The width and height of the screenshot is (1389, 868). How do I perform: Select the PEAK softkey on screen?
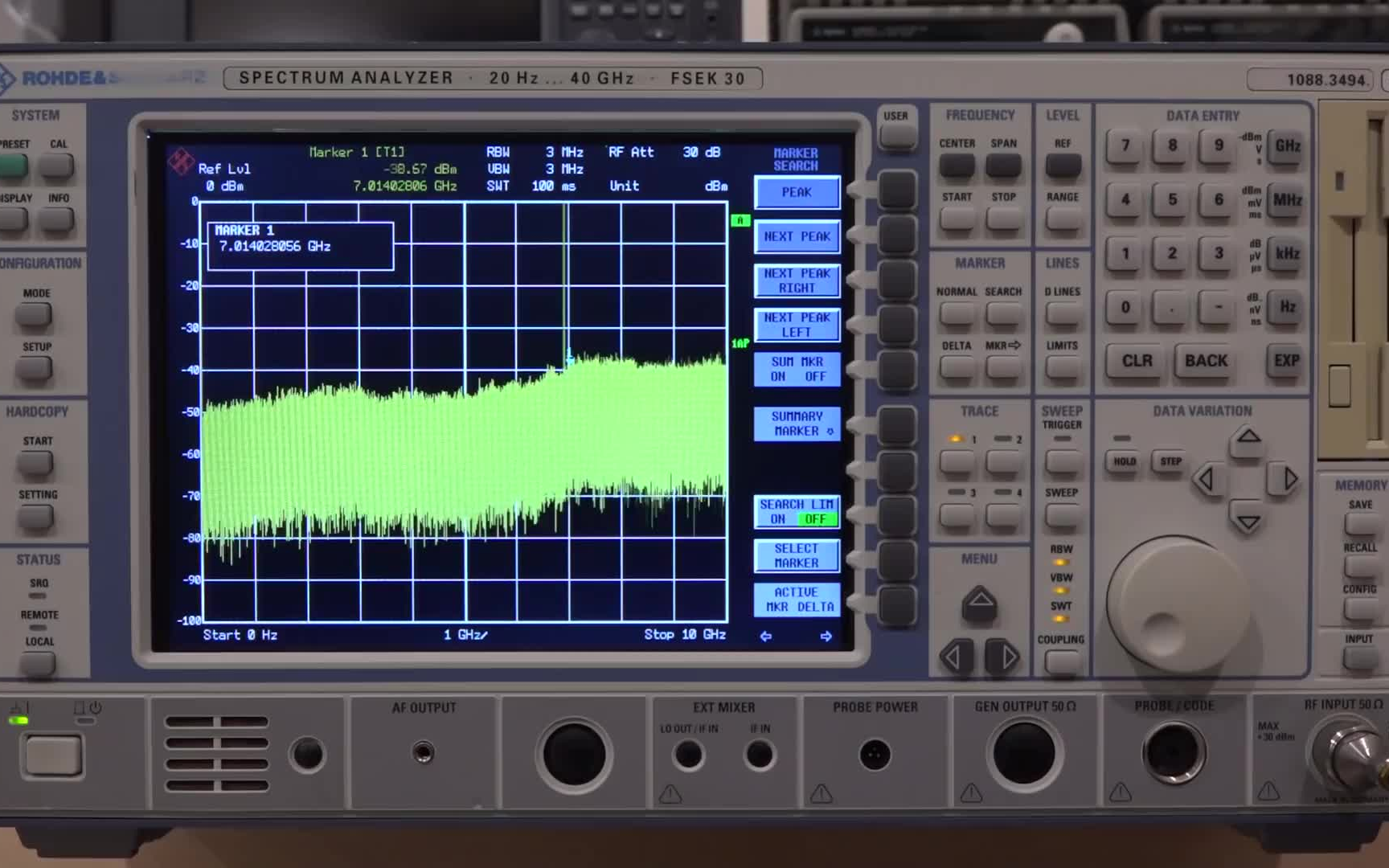point(797,193)
